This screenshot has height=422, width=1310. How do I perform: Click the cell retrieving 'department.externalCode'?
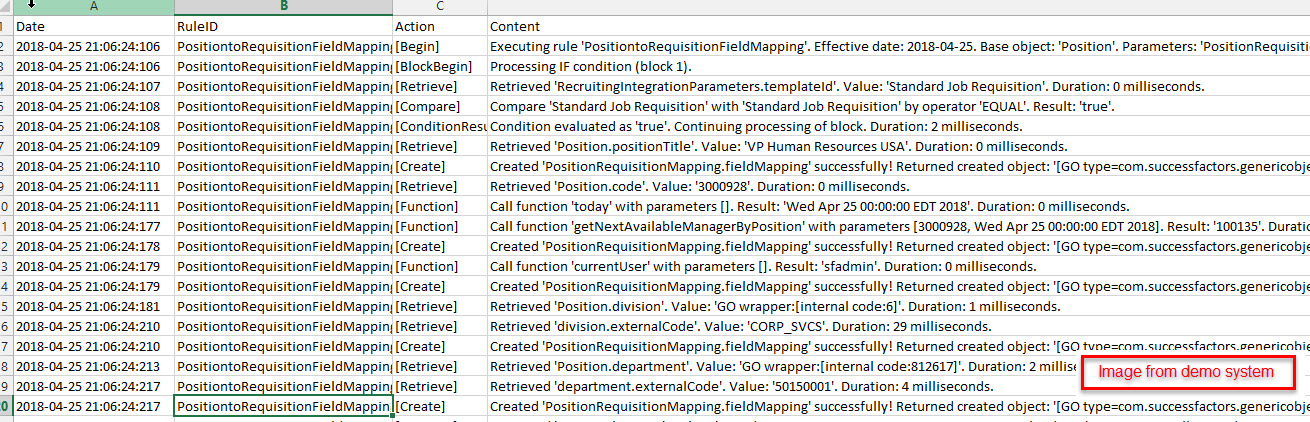coord(898,387)
